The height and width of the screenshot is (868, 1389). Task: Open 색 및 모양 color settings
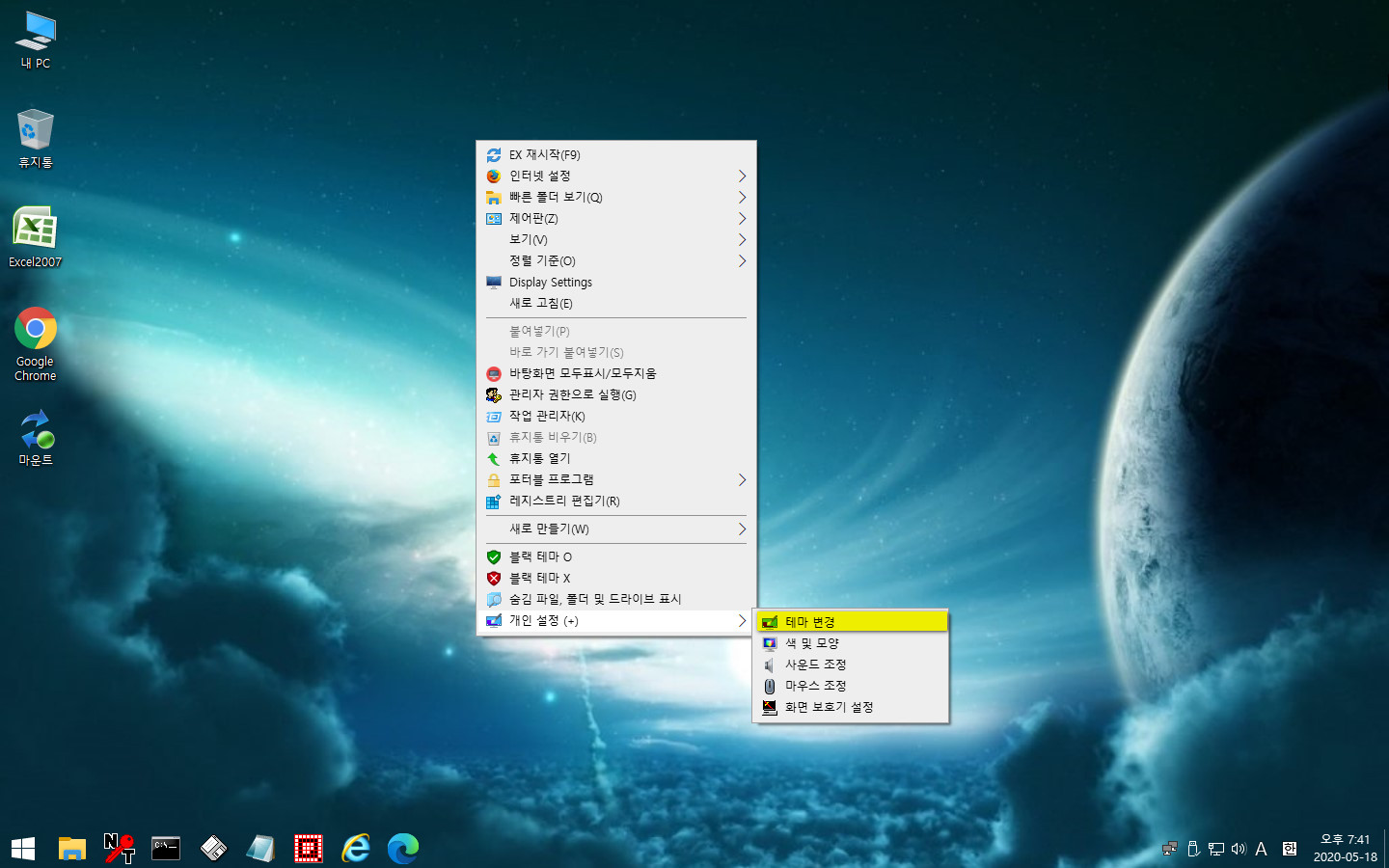click(852, 643)
